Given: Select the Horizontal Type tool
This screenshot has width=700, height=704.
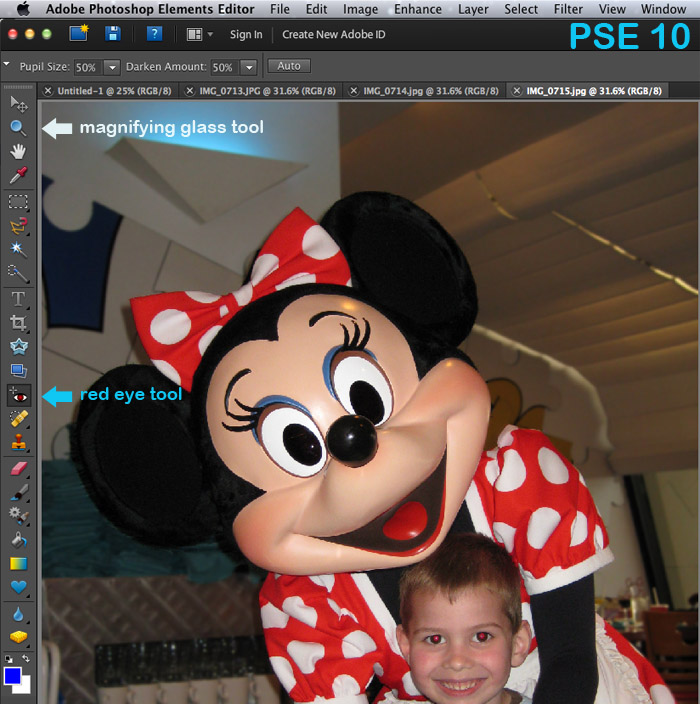Looking at the screenshot, I should [x=18, y=299].
